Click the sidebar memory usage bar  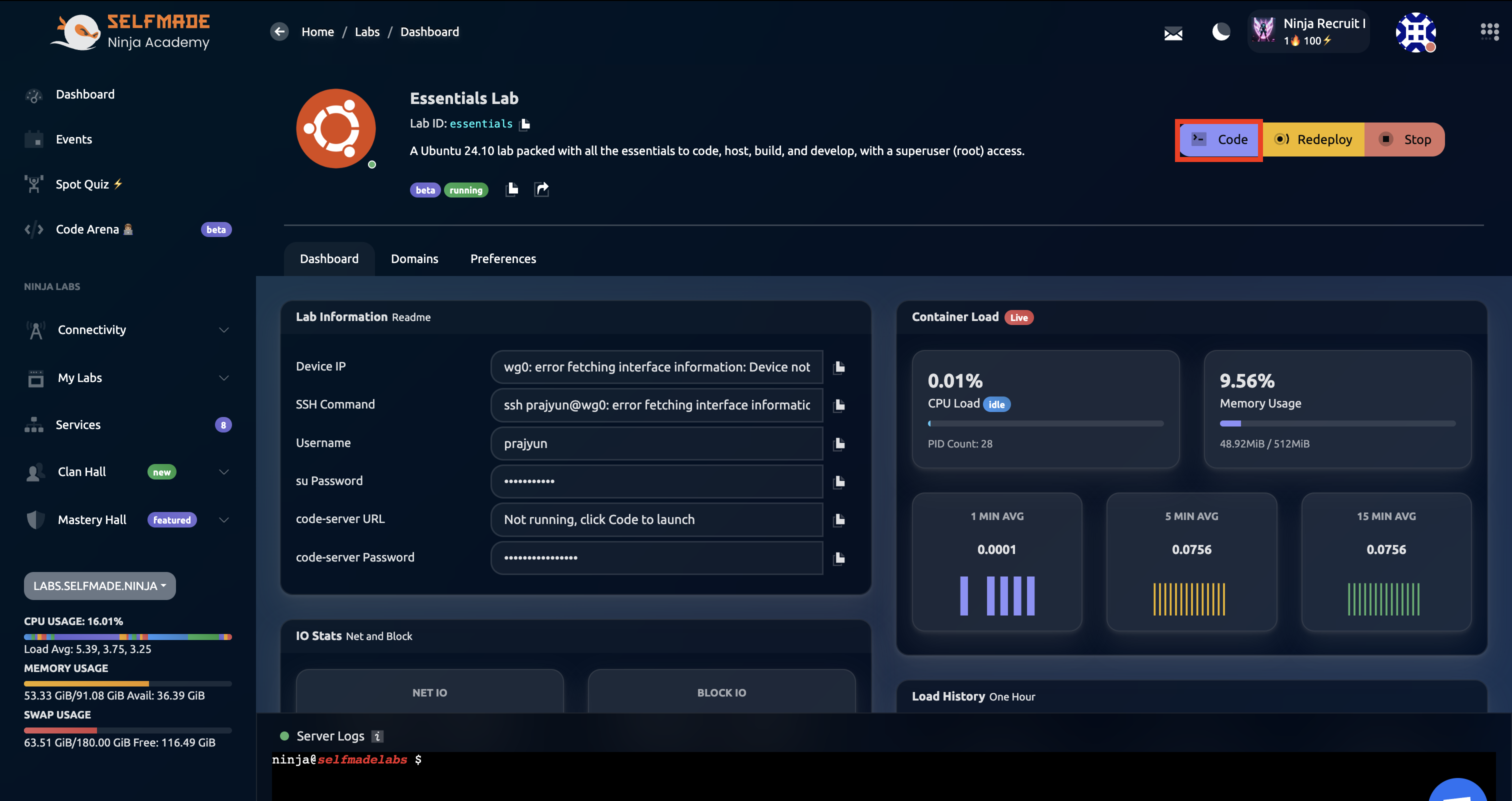point(128,683)
